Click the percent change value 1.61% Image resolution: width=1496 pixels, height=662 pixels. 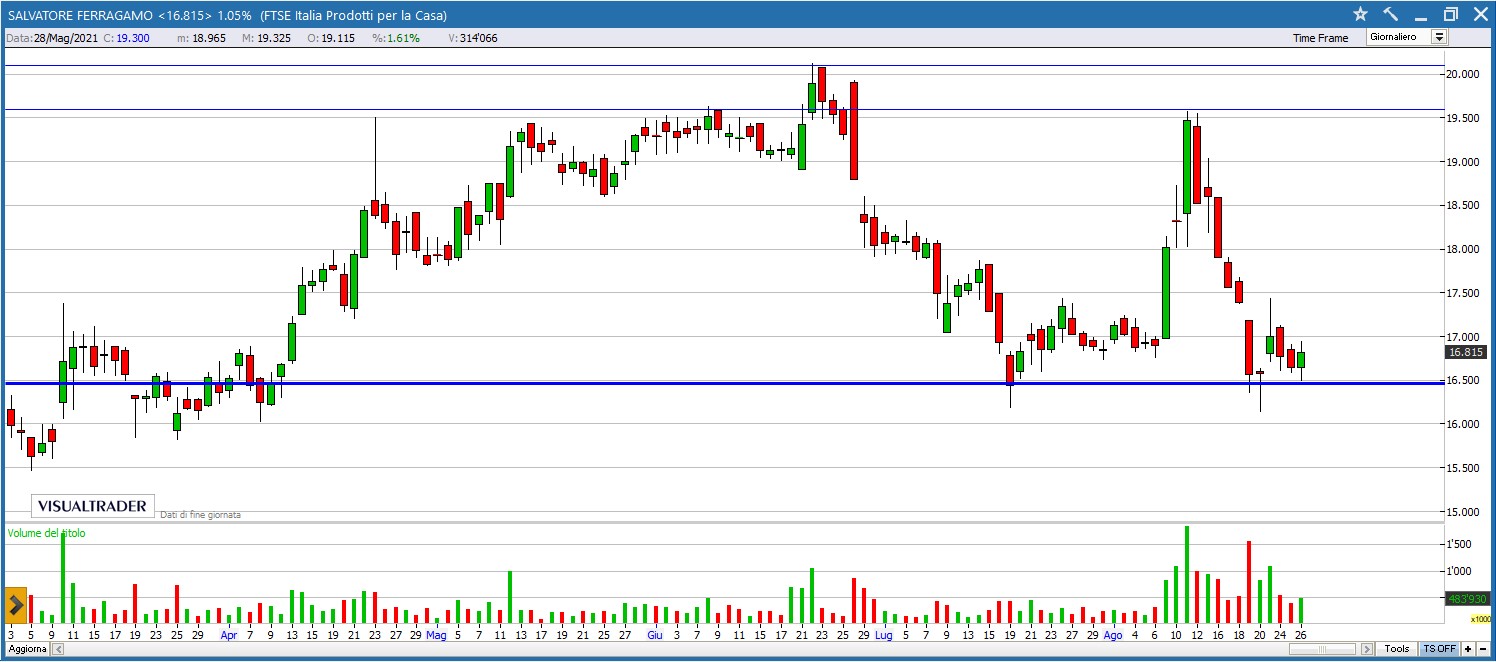(x=403, y=38)
